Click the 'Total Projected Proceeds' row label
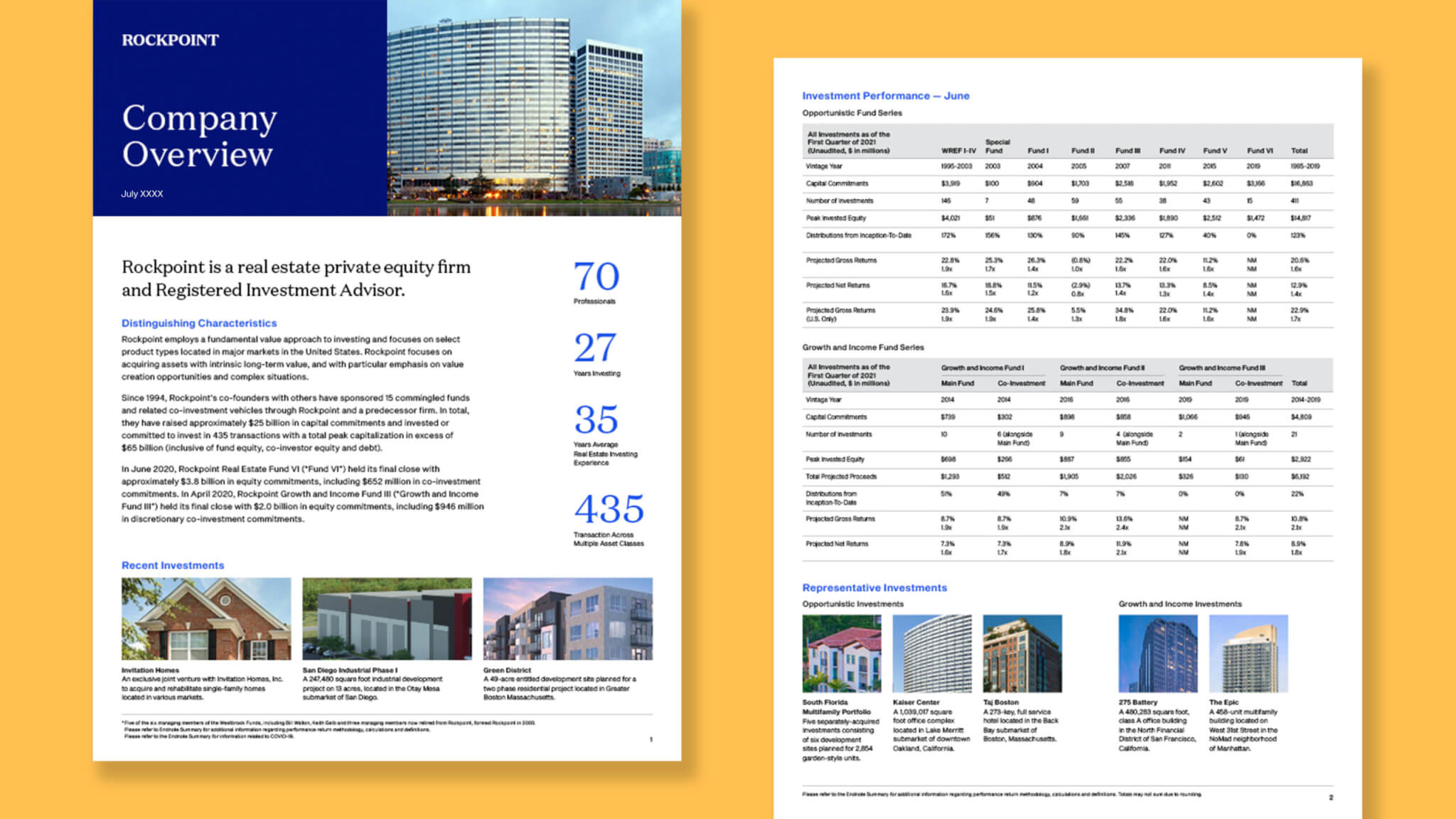The width and height of the screenshot is (1456, 819). 841,476
